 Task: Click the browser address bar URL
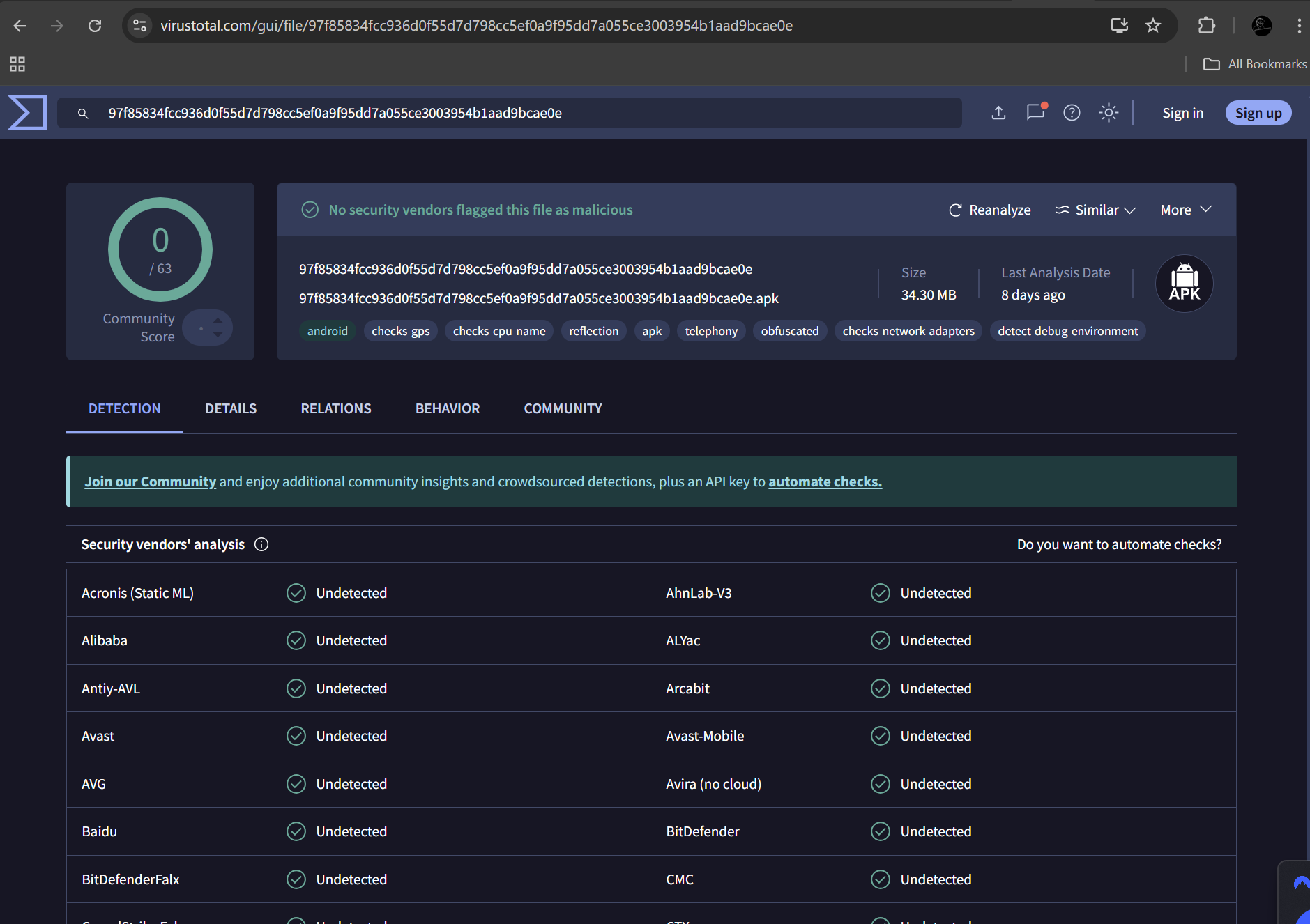point(477,26)
